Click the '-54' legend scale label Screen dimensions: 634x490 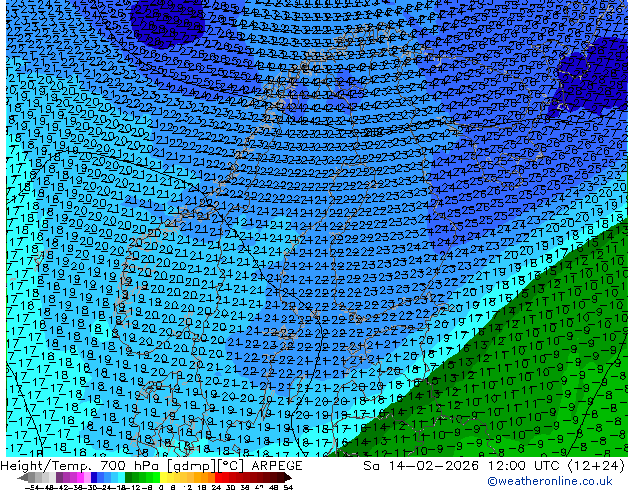32,487
